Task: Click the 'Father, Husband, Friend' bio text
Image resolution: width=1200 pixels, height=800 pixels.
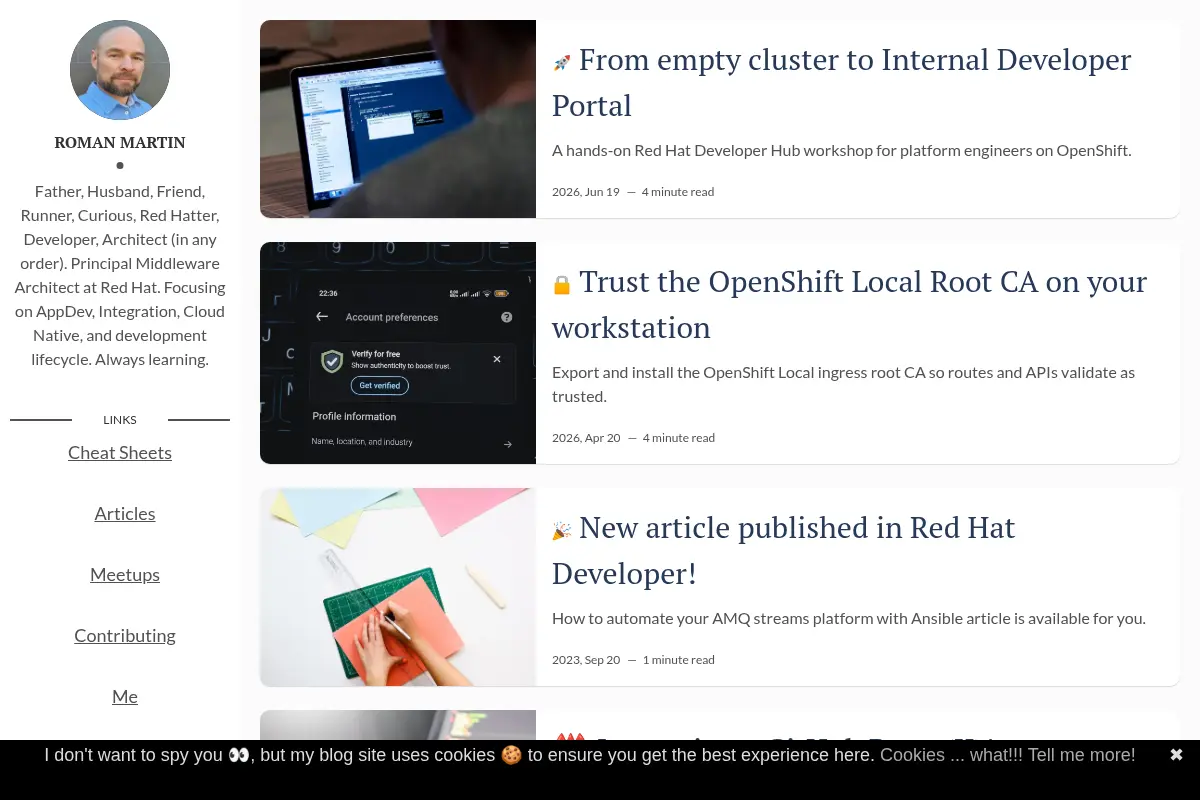Action: point(120,275)
